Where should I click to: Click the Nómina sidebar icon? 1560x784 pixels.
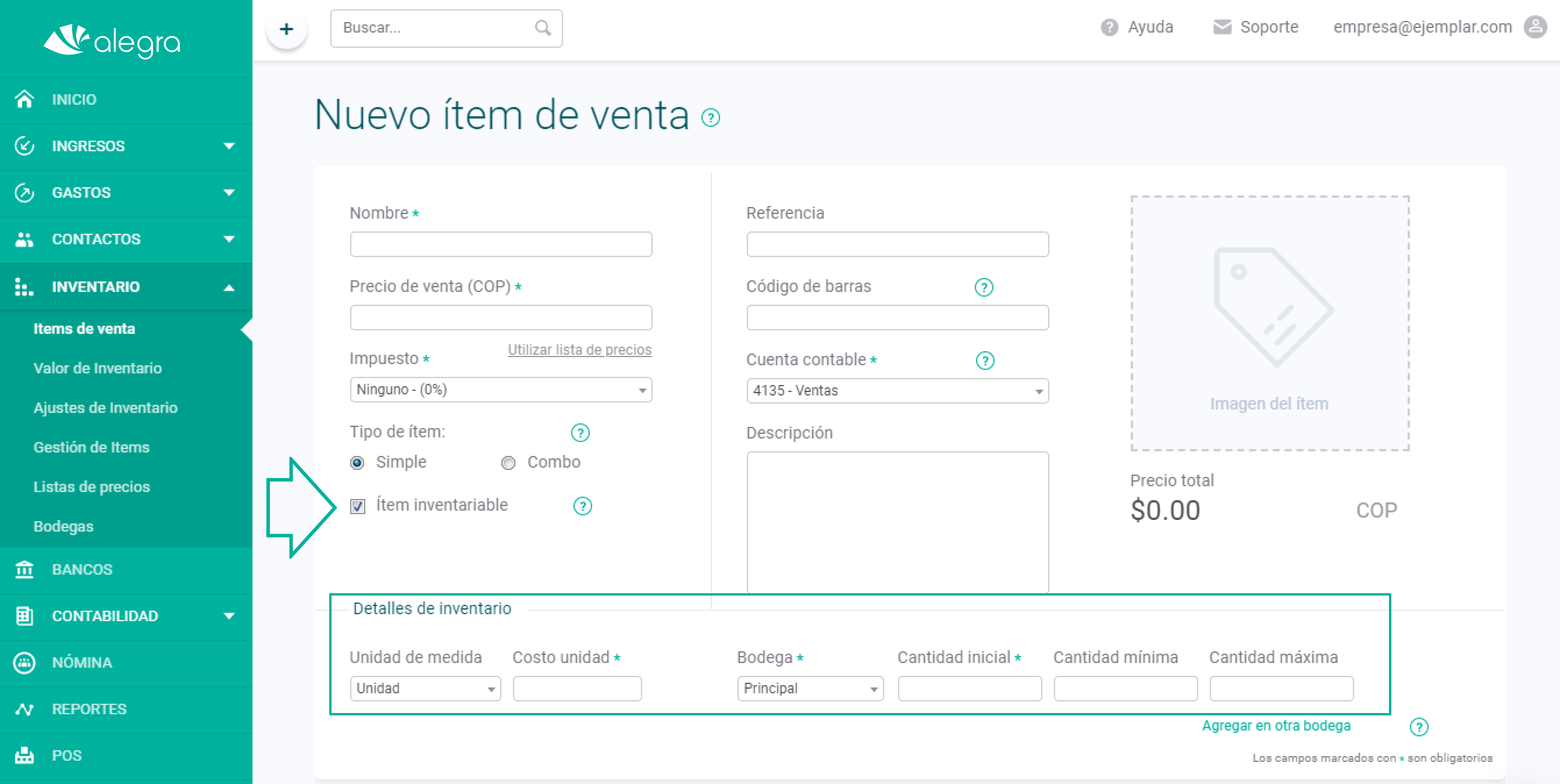(24, 662)
